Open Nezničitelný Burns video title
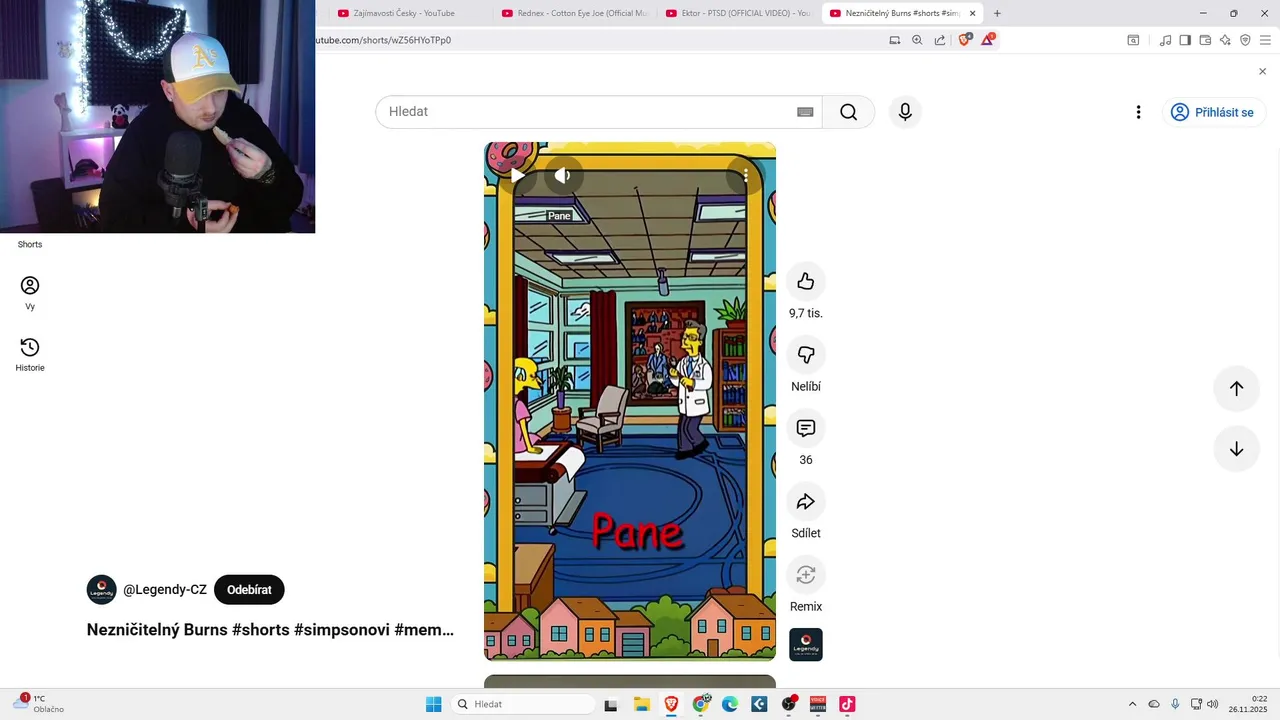1280x720 pixels. 270,630
